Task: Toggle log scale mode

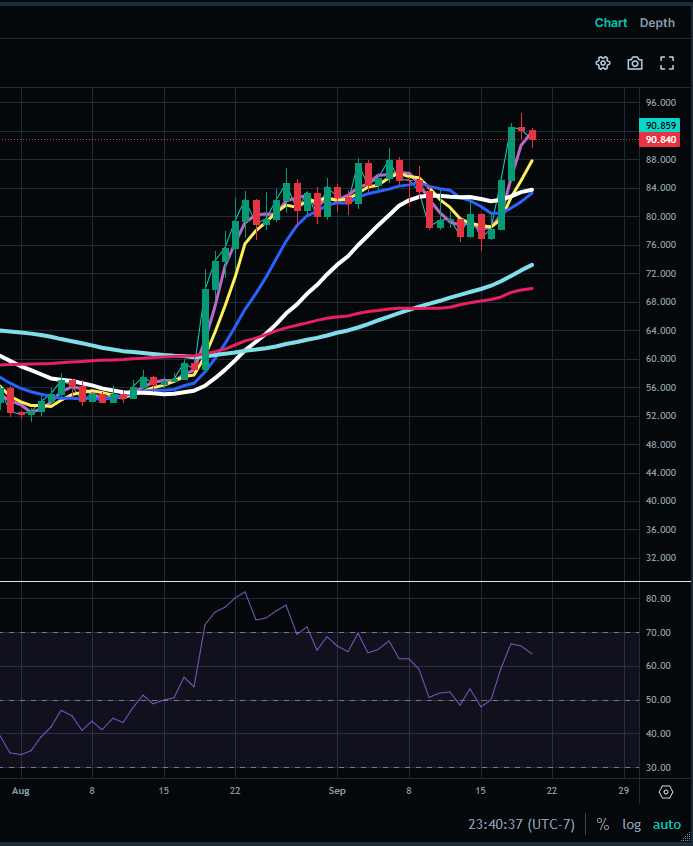Action: click(631, 824)
